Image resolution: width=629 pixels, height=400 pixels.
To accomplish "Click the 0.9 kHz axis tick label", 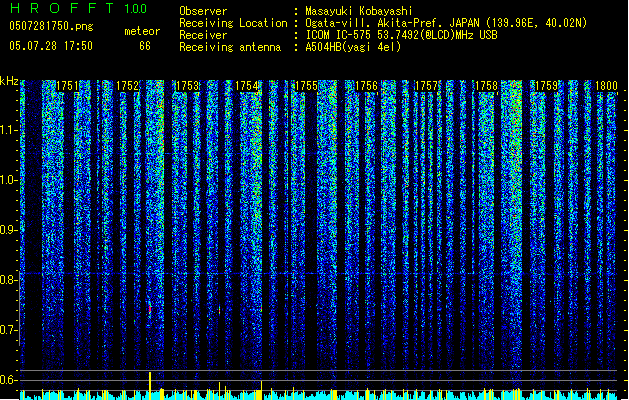I will point(9,230).
